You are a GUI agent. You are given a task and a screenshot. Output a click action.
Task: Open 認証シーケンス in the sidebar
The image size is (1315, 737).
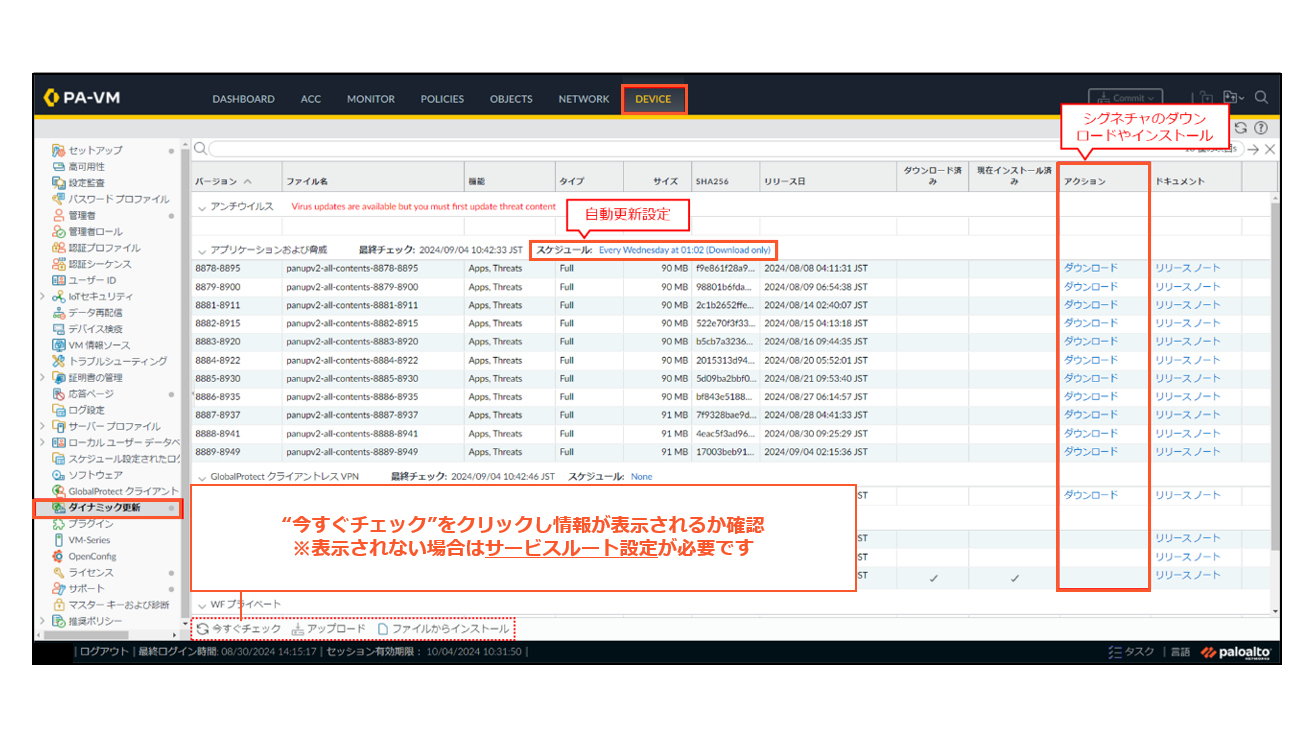point(99,264)
